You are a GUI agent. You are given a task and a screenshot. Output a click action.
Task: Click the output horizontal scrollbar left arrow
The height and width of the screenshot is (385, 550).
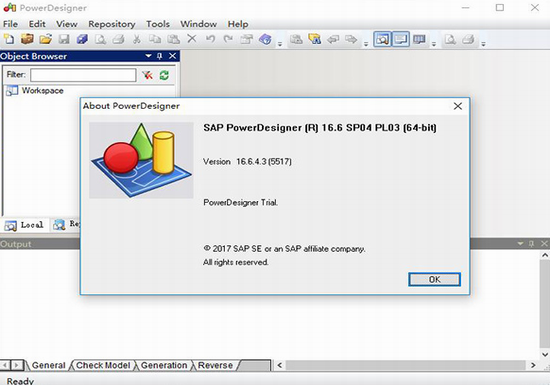pos(280,365)
